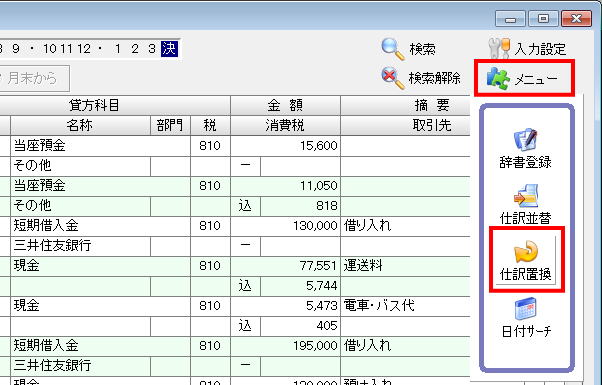Click 現金 in the 5,473 row
The image size is (602, 385).
tap(26, 306)
